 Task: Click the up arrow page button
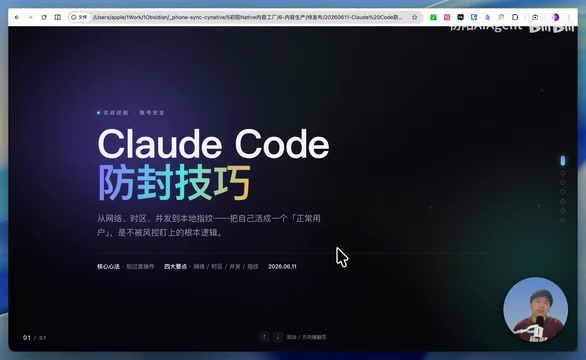pos(264,337)
